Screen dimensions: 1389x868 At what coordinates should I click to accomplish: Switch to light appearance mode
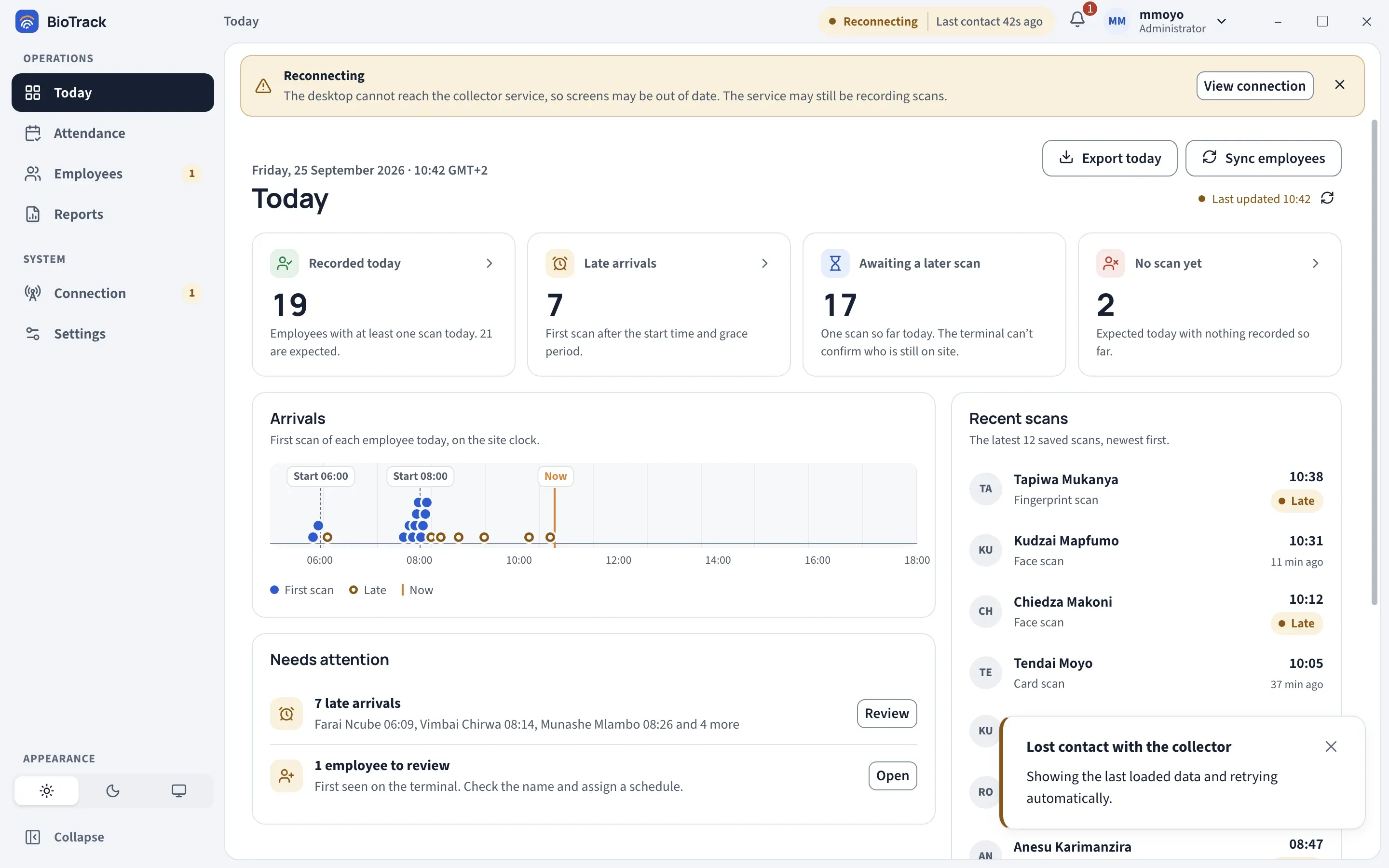(x=46, y=791)
